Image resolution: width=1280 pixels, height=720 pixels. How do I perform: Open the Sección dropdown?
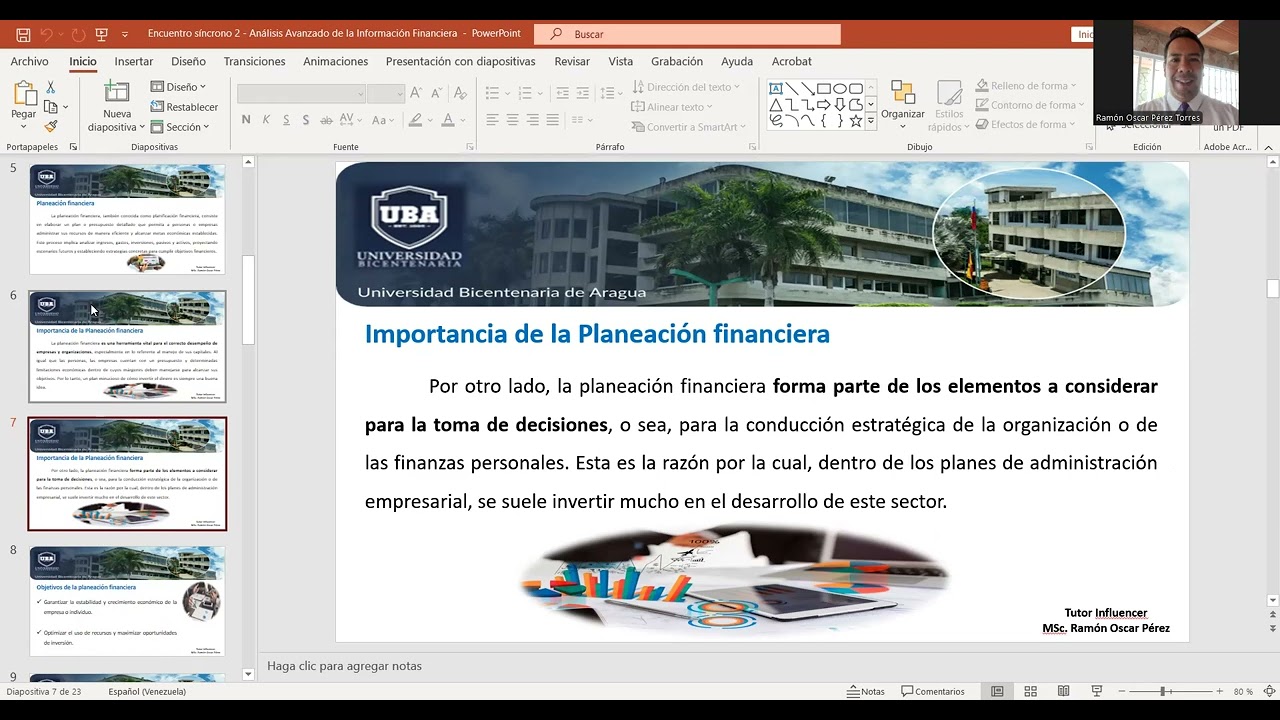[180, 127]
